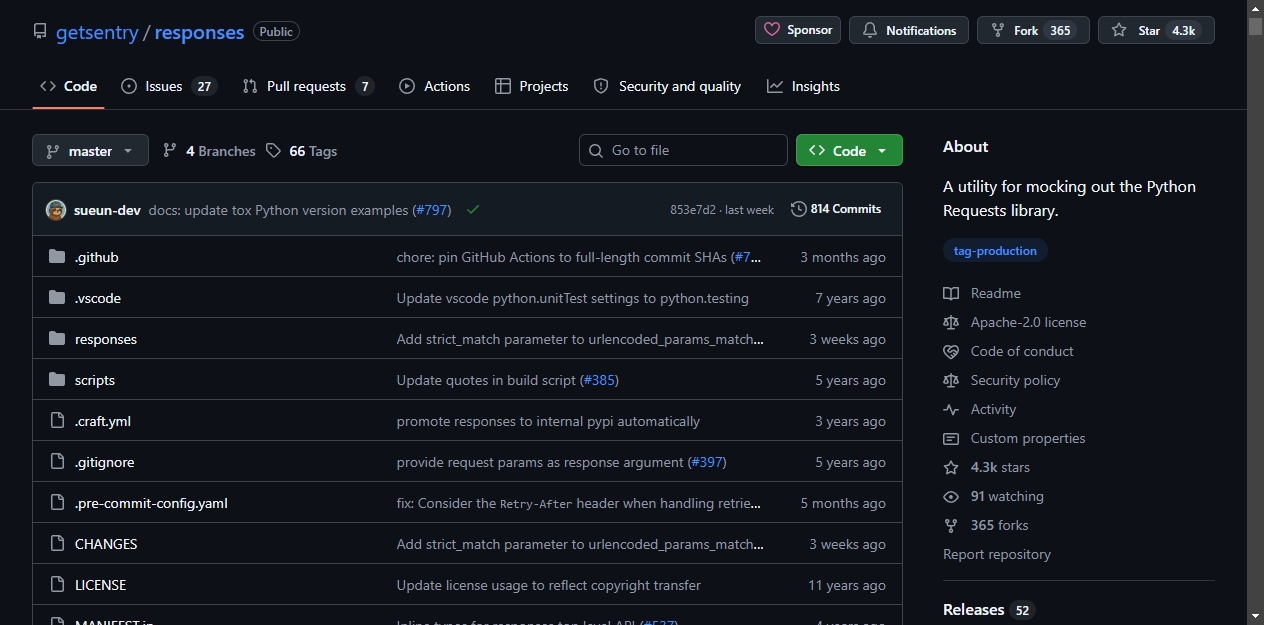Open the #385 pull request link
The width and height of the screenshot is (1264, 625).
point(598,380)
